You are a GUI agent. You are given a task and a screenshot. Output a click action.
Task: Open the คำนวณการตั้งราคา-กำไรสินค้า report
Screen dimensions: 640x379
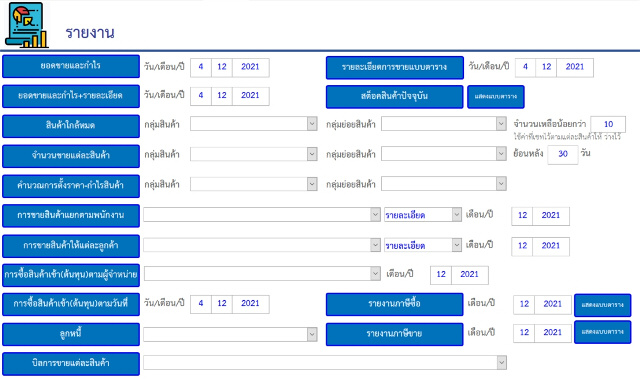click(x=71, y=186)
